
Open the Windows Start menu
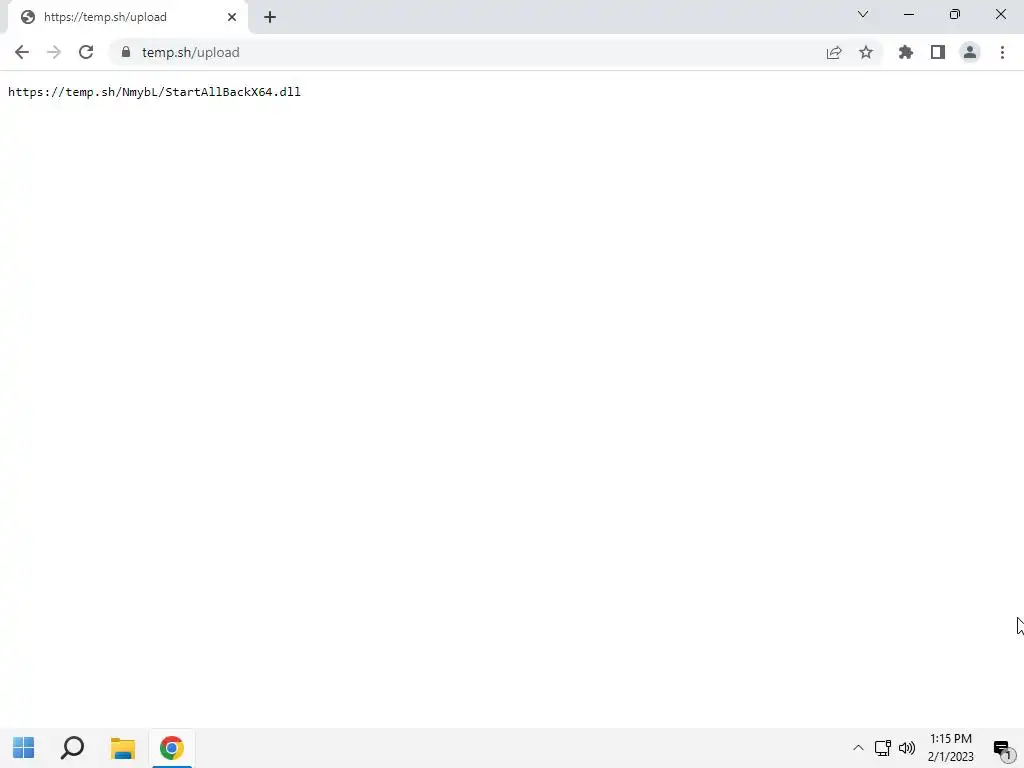point(24,748)
